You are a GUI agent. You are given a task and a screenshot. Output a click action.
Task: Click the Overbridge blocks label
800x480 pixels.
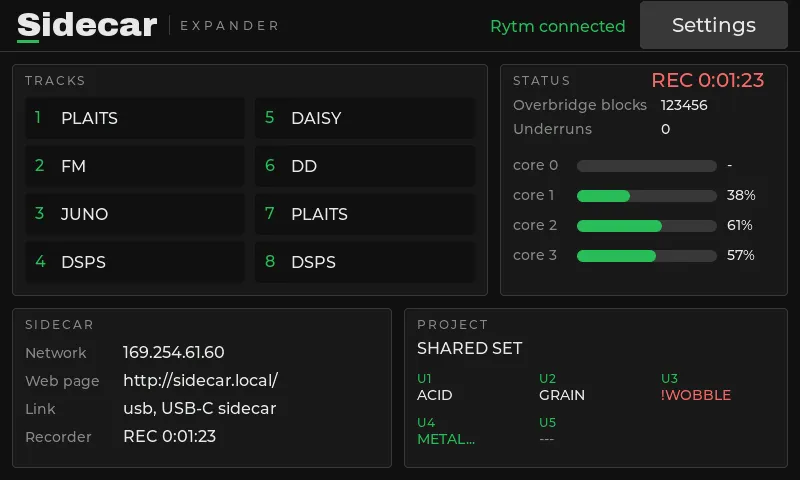point(580,105)
